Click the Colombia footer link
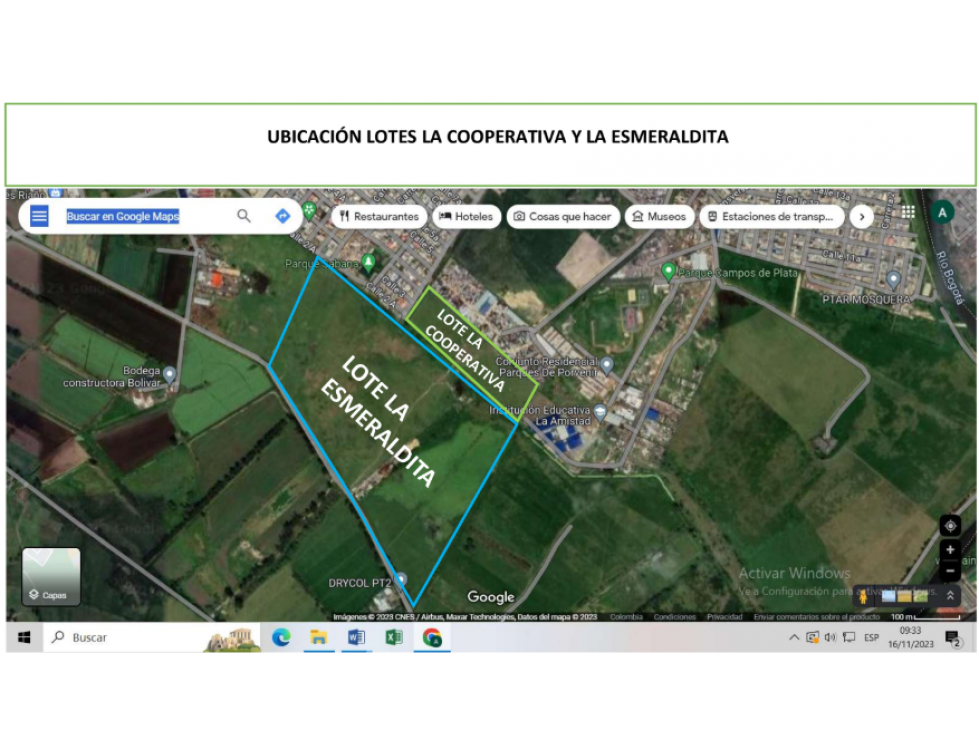 (626, 617)
